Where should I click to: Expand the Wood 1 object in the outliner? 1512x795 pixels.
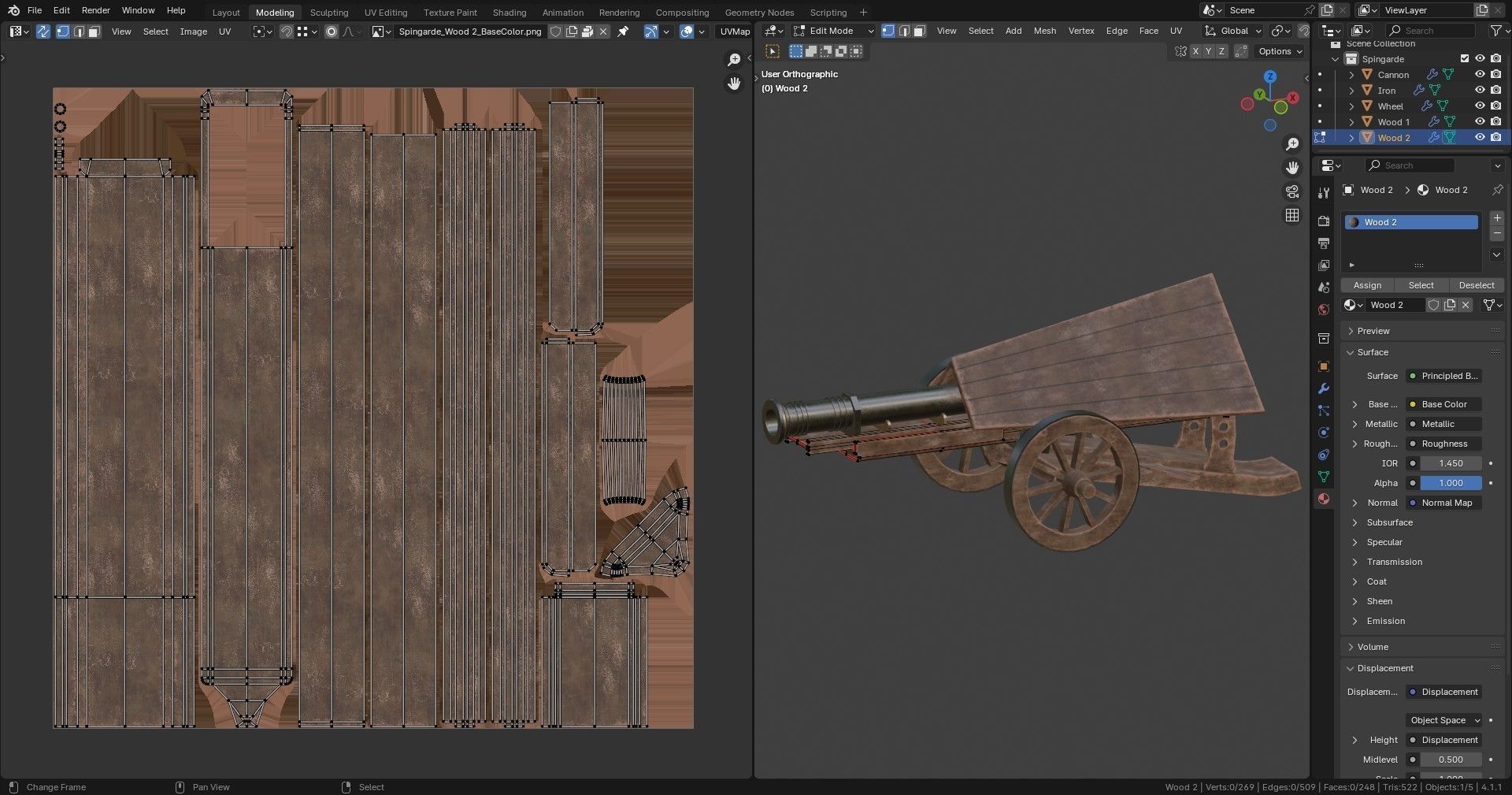pyautogui.click(x=1351, y=122)
